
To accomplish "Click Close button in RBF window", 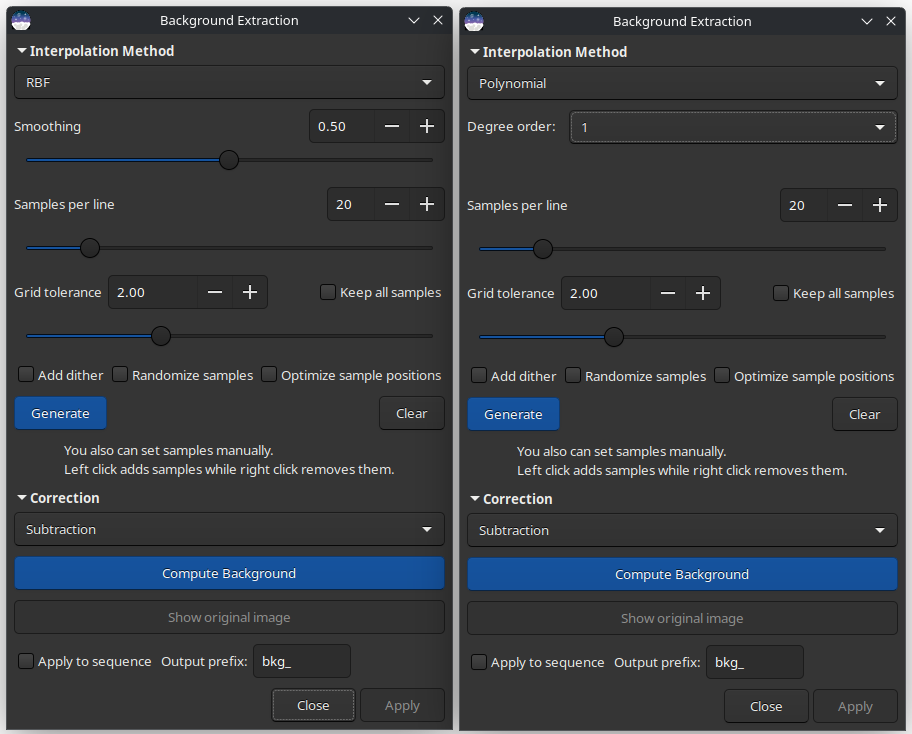I will 314,706.
